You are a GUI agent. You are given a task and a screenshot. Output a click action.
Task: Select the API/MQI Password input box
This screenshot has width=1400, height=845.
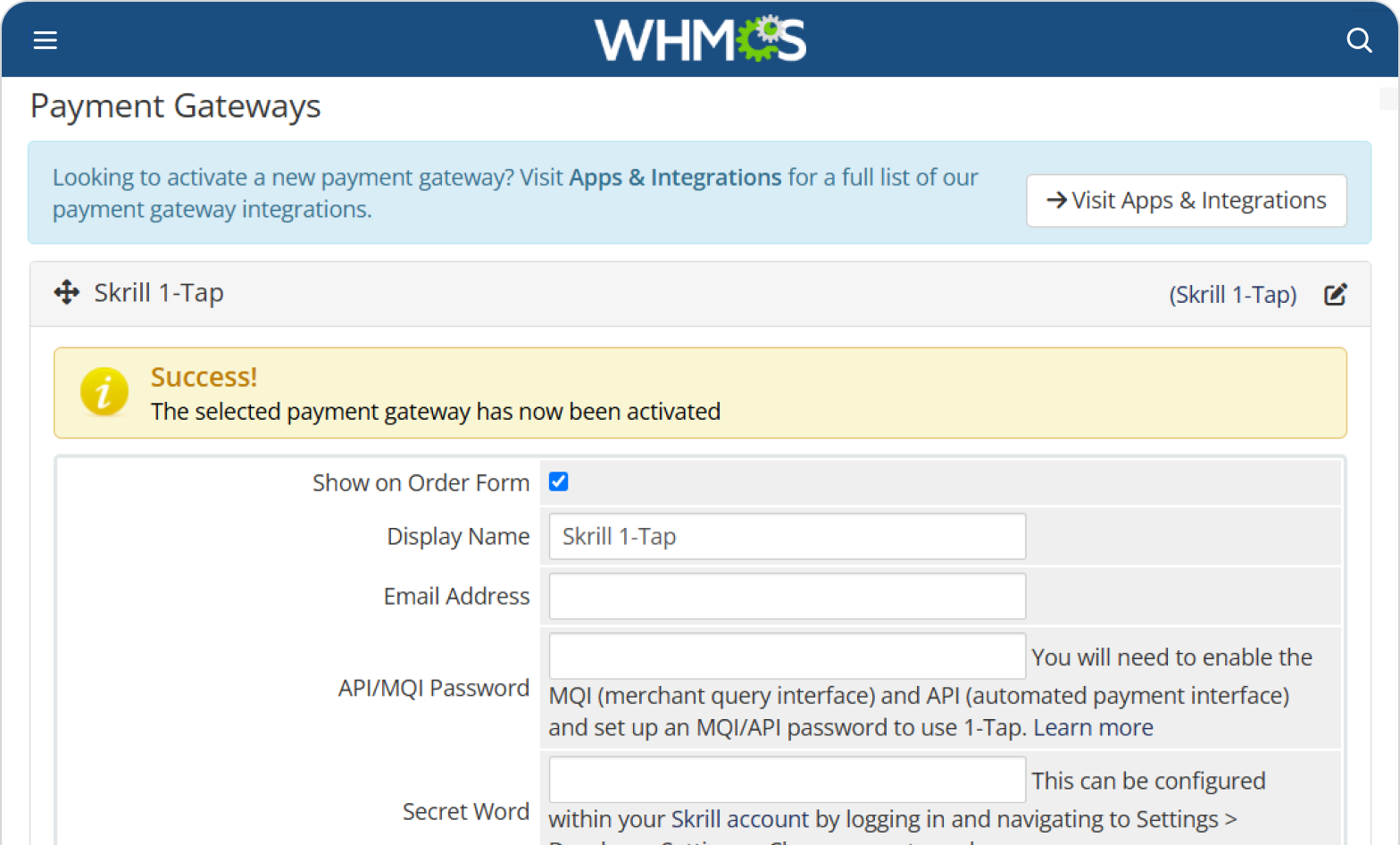coord(787,657)
